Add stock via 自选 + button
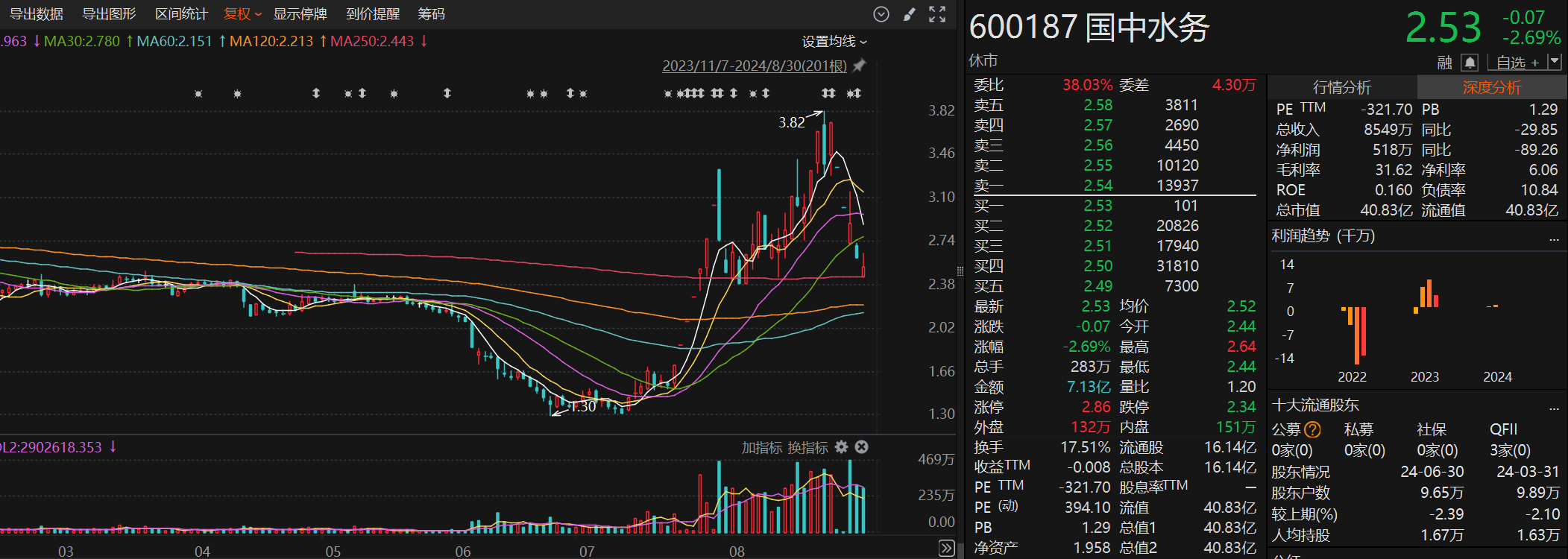 coord(1517,63)
